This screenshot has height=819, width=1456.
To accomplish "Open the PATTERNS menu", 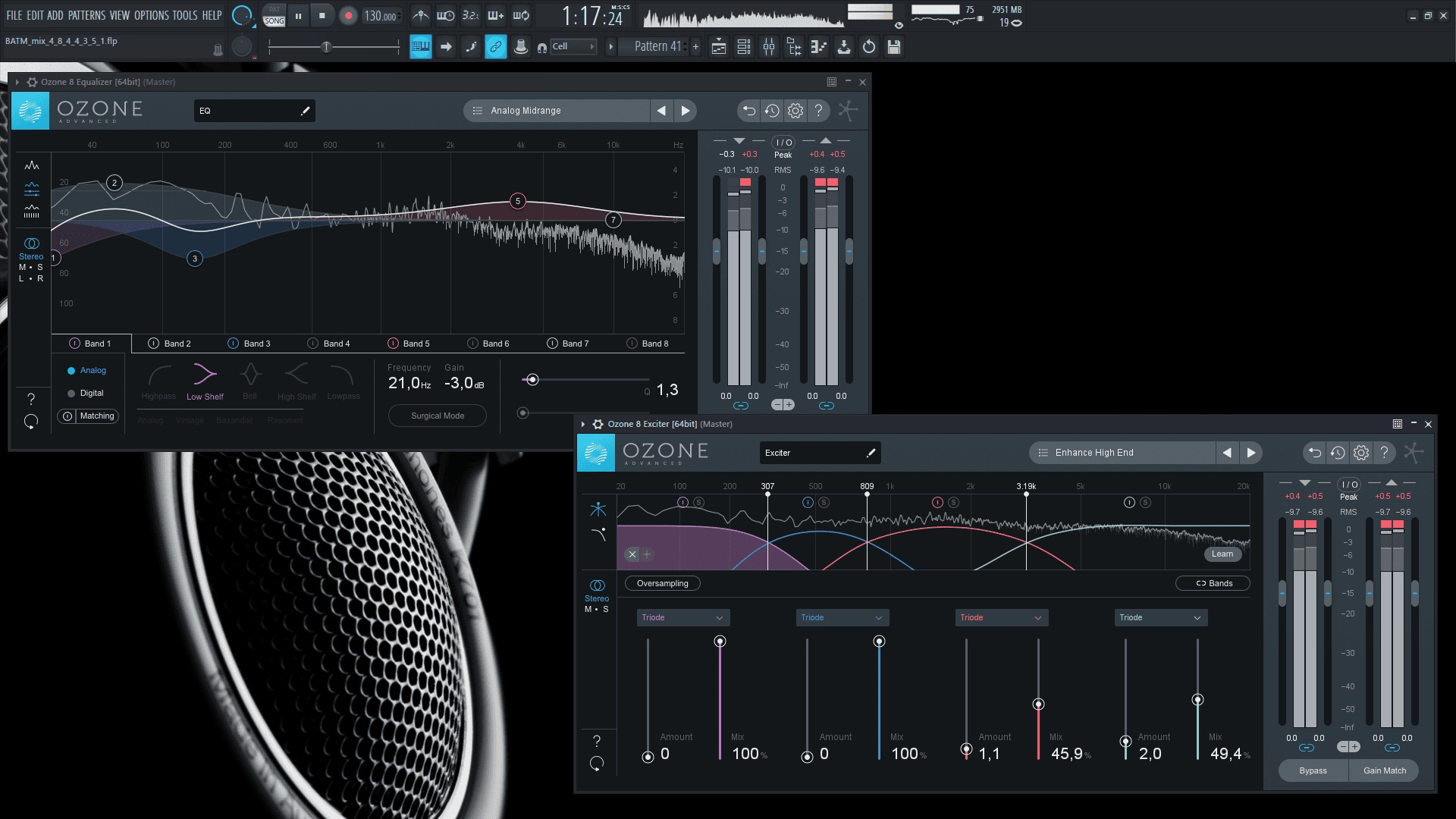I will click(86, 15).
